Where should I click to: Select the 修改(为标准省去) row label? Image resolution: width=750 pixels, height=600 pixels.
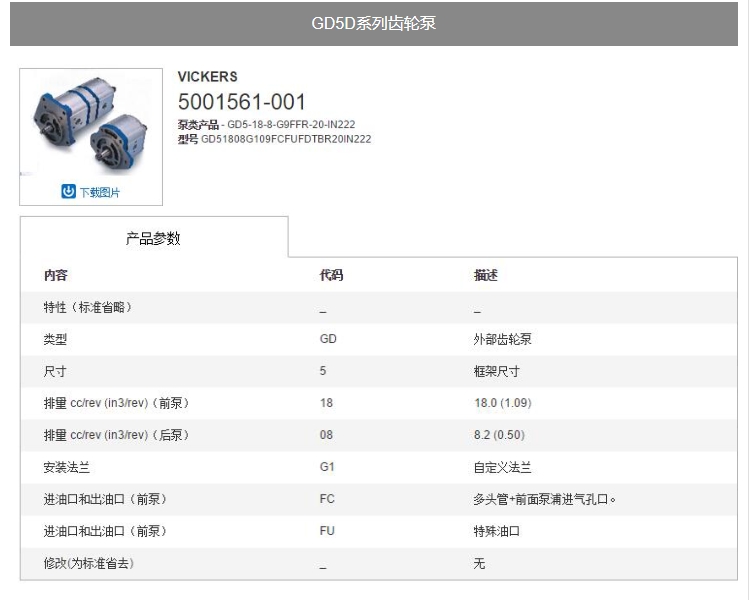pos(88,563)
